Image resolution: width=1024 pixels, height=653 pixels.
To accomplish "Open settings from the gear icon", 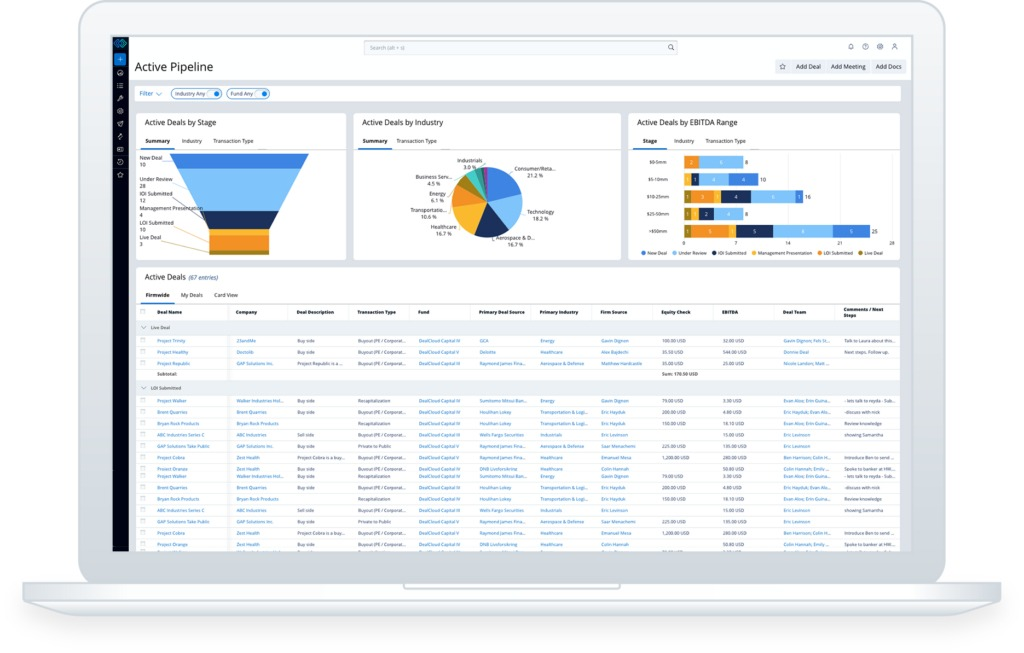I will coord(880,47).
